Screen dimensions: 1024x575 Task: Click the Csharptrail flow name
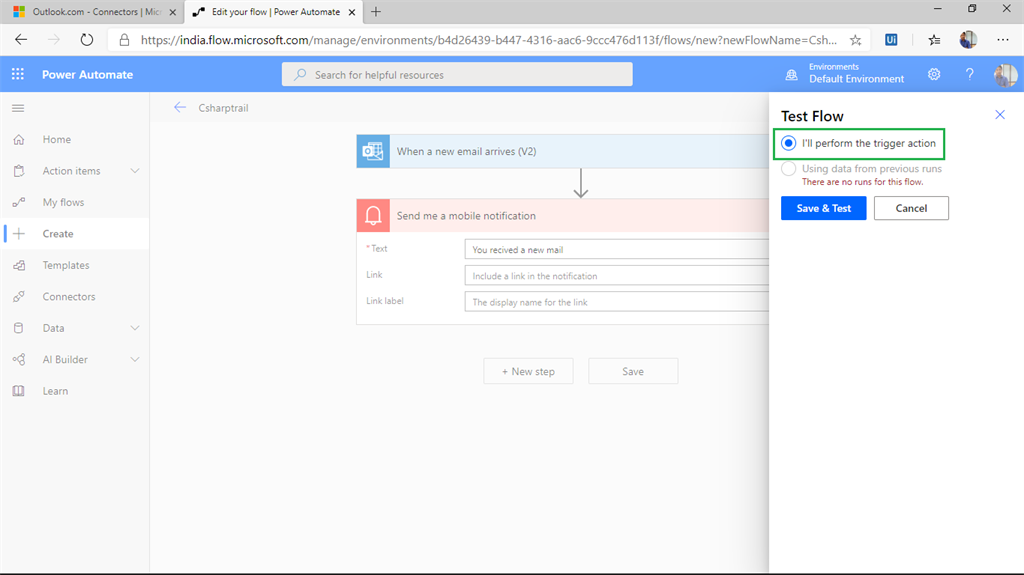pyautogui.click(x=223, y=108)
